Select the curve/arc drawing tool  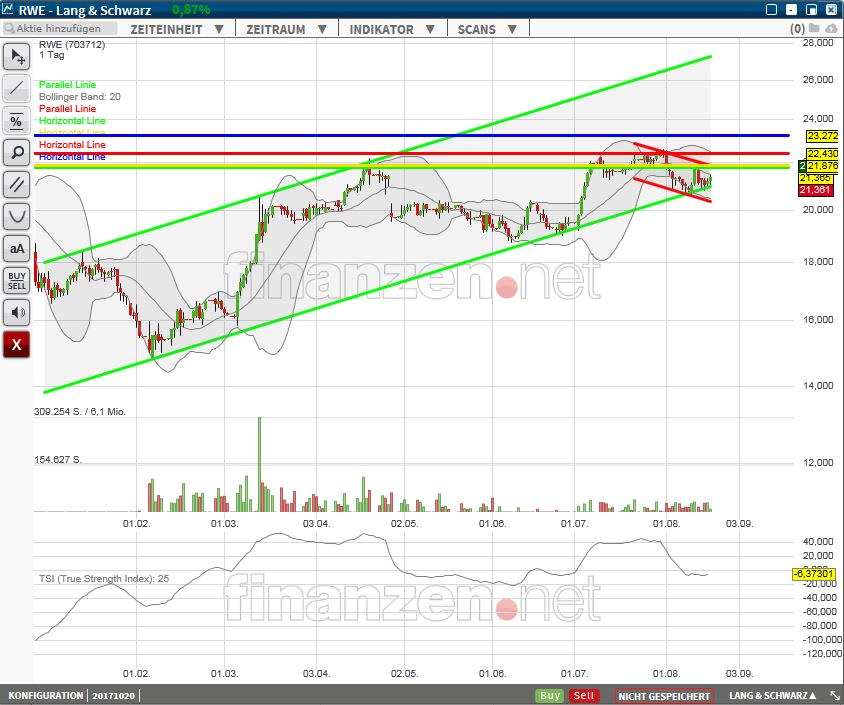coord(16,216)
